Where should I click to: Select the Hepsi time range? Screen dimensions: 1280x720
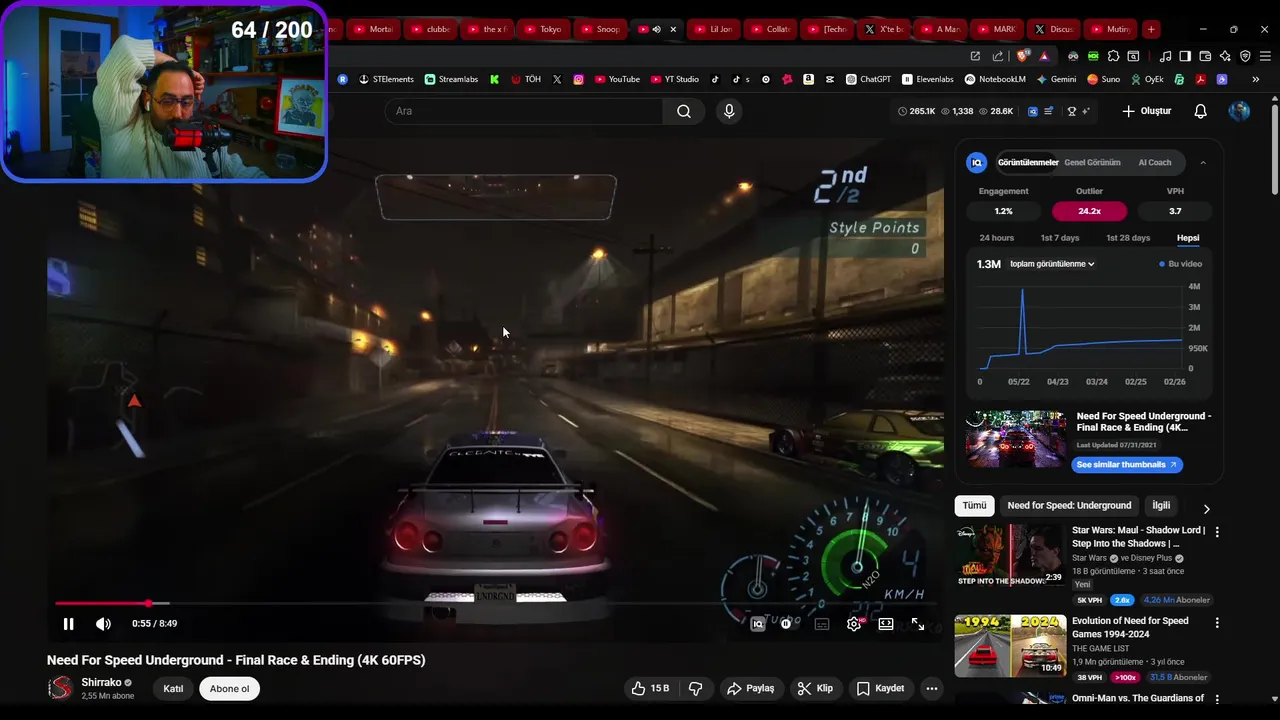tap(1188, 238)
